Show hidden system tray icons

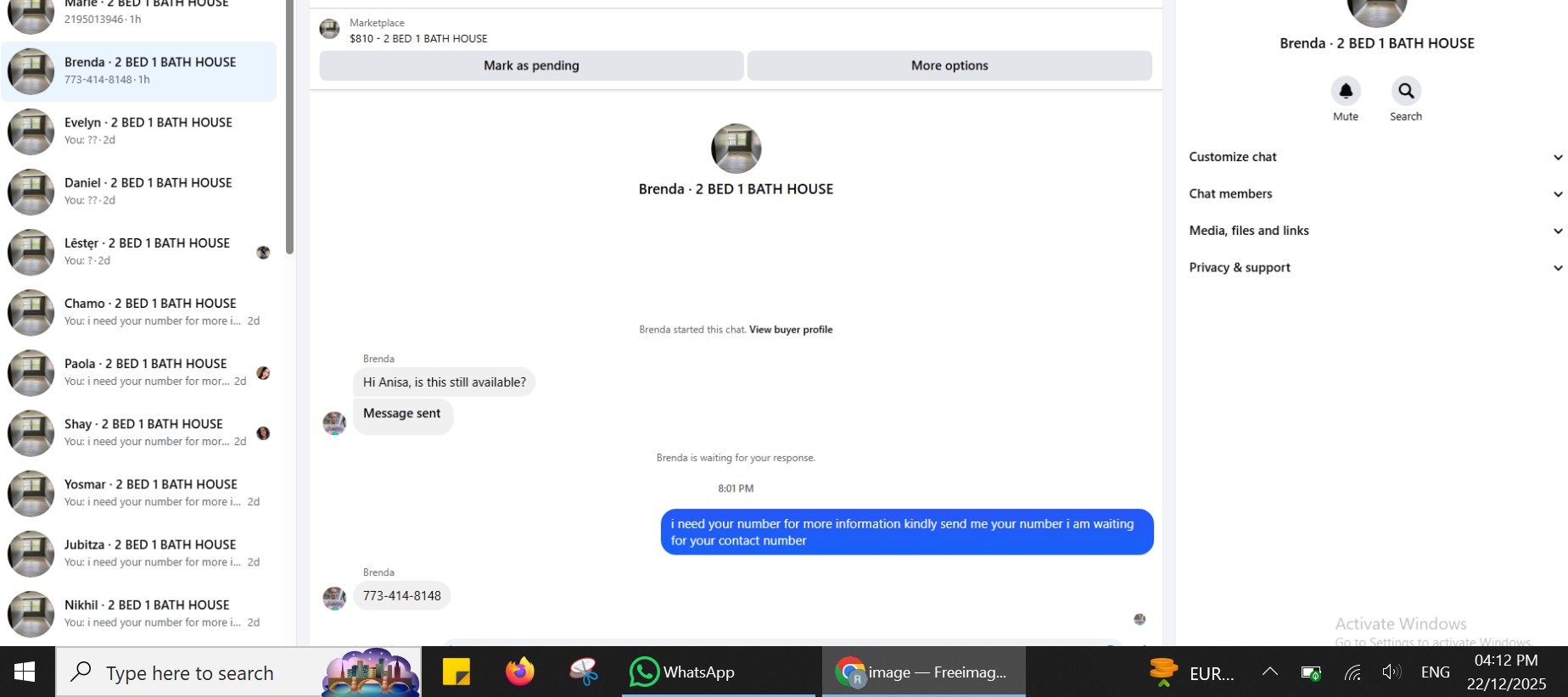(x=1269, y=672)
